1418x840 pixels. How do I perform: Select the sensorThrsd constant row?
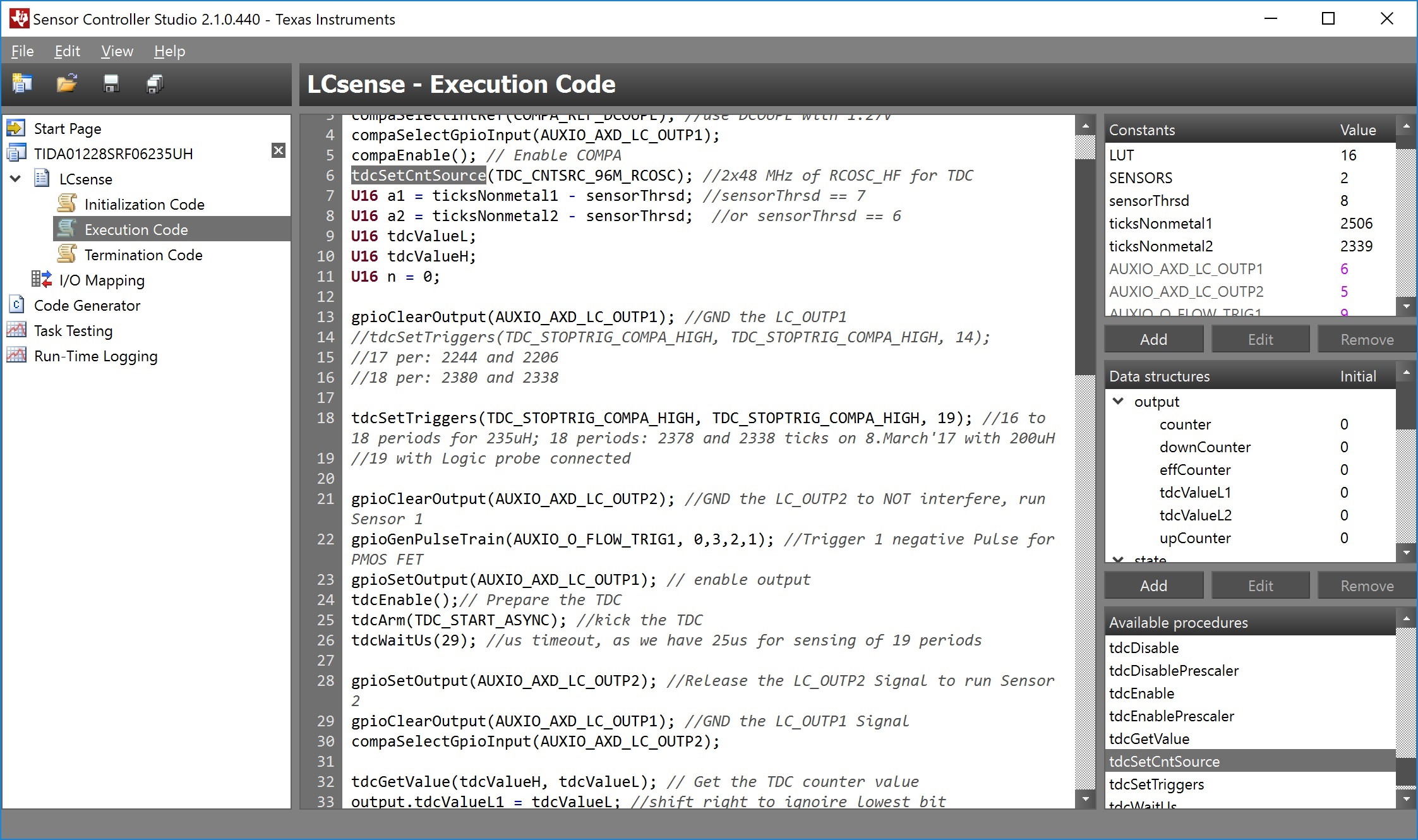coord(1149,200)
